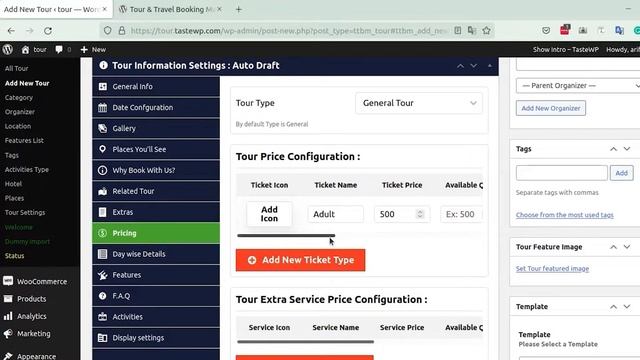Click the tags text input field
This screenshot has height=360, width=640.
click(562, 173)
